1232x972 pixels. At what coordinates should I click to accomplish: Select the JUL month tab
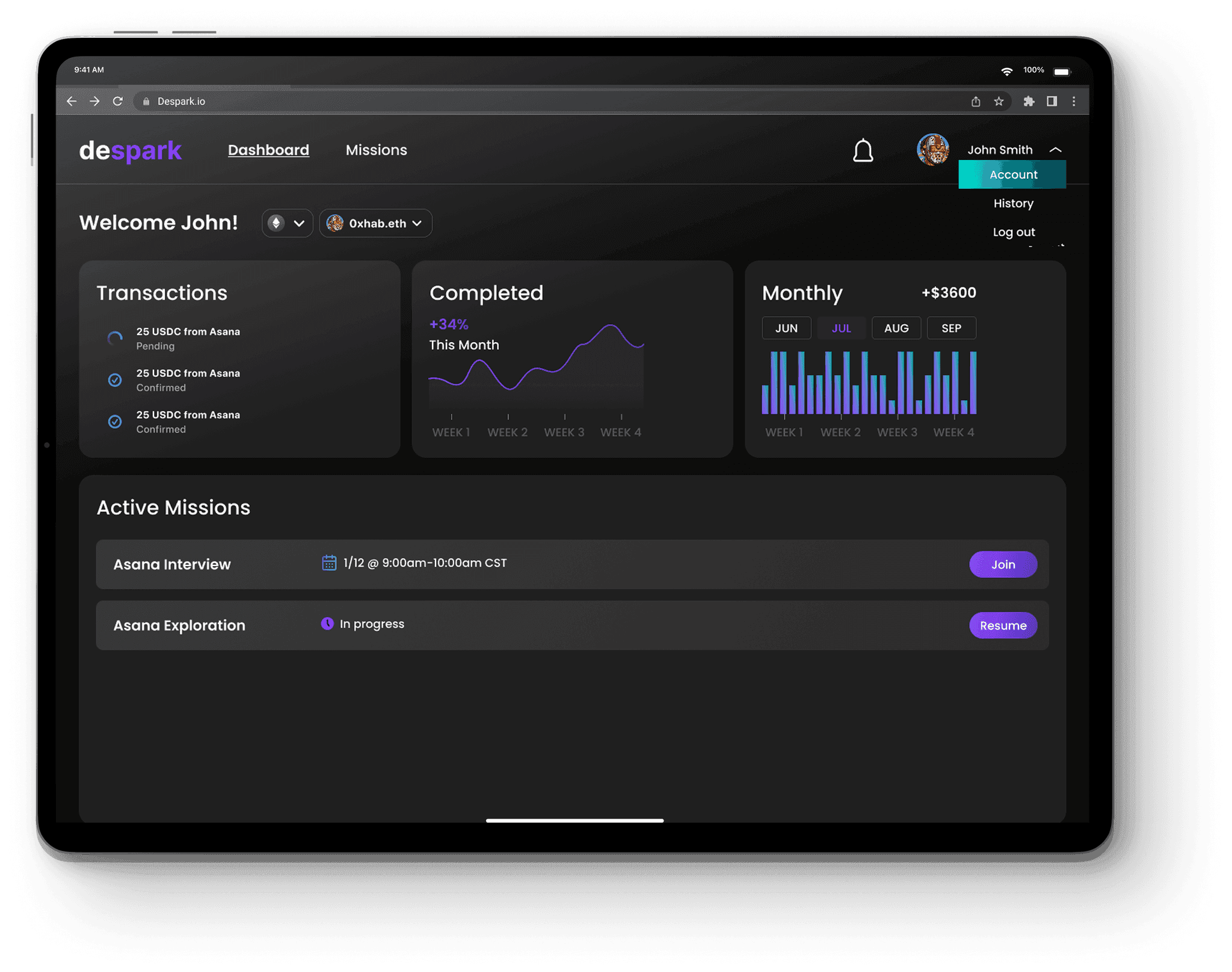pos(841,328)
